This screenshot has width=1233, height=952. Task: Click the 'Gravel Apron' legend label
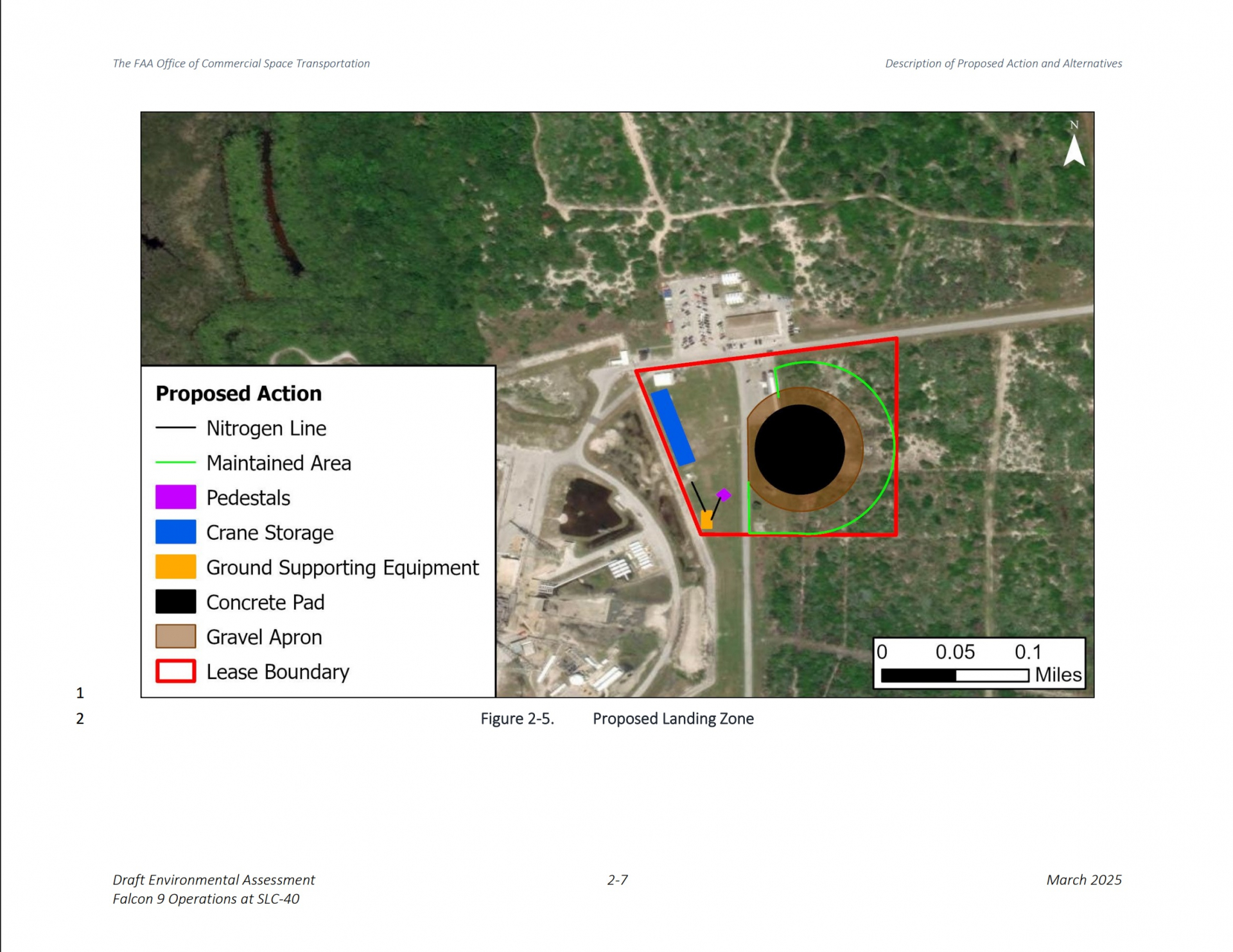pyautogui.click(x=264, y=637)
